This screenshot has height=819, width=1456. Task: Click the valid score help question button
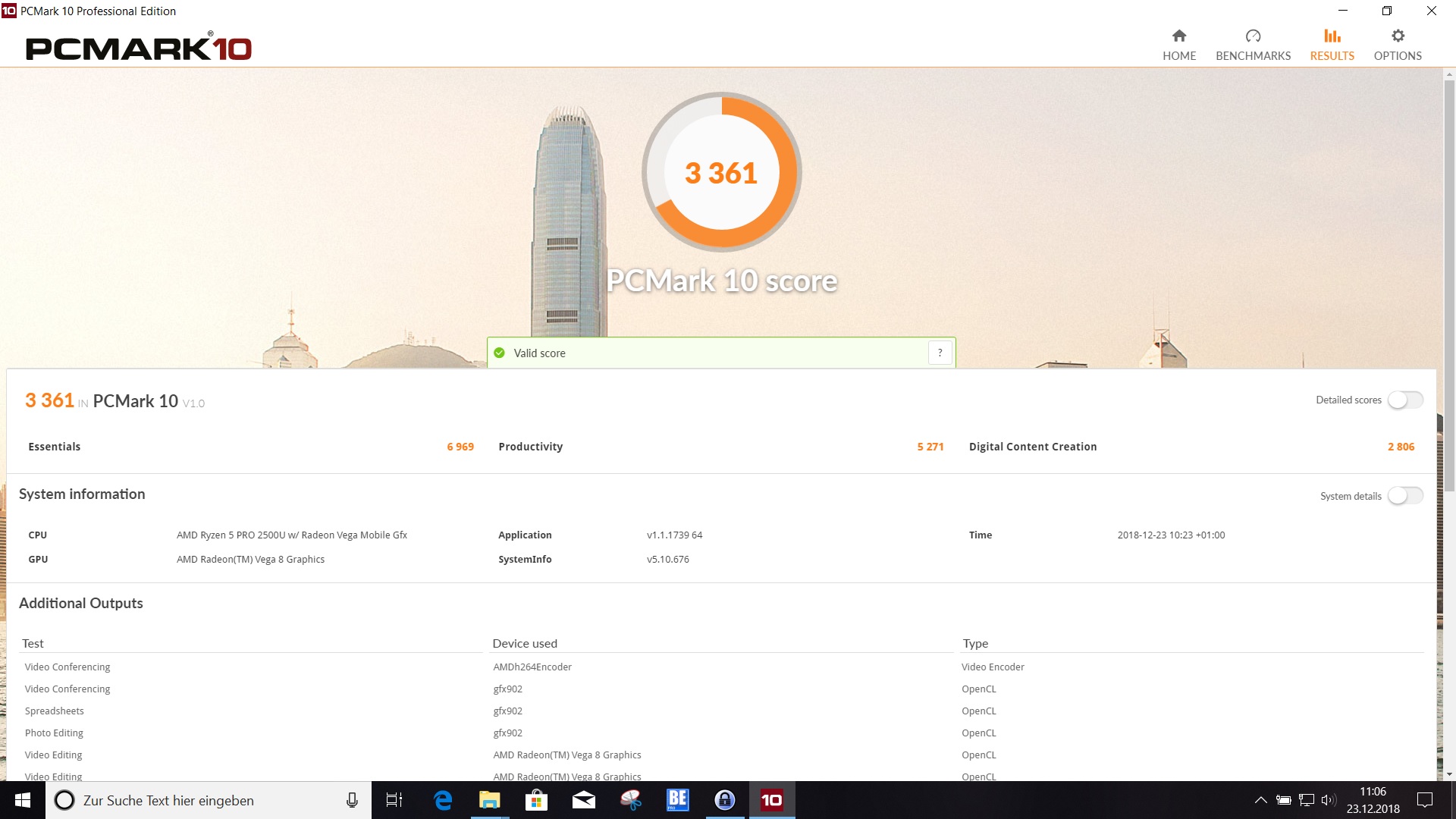(940, 353)
